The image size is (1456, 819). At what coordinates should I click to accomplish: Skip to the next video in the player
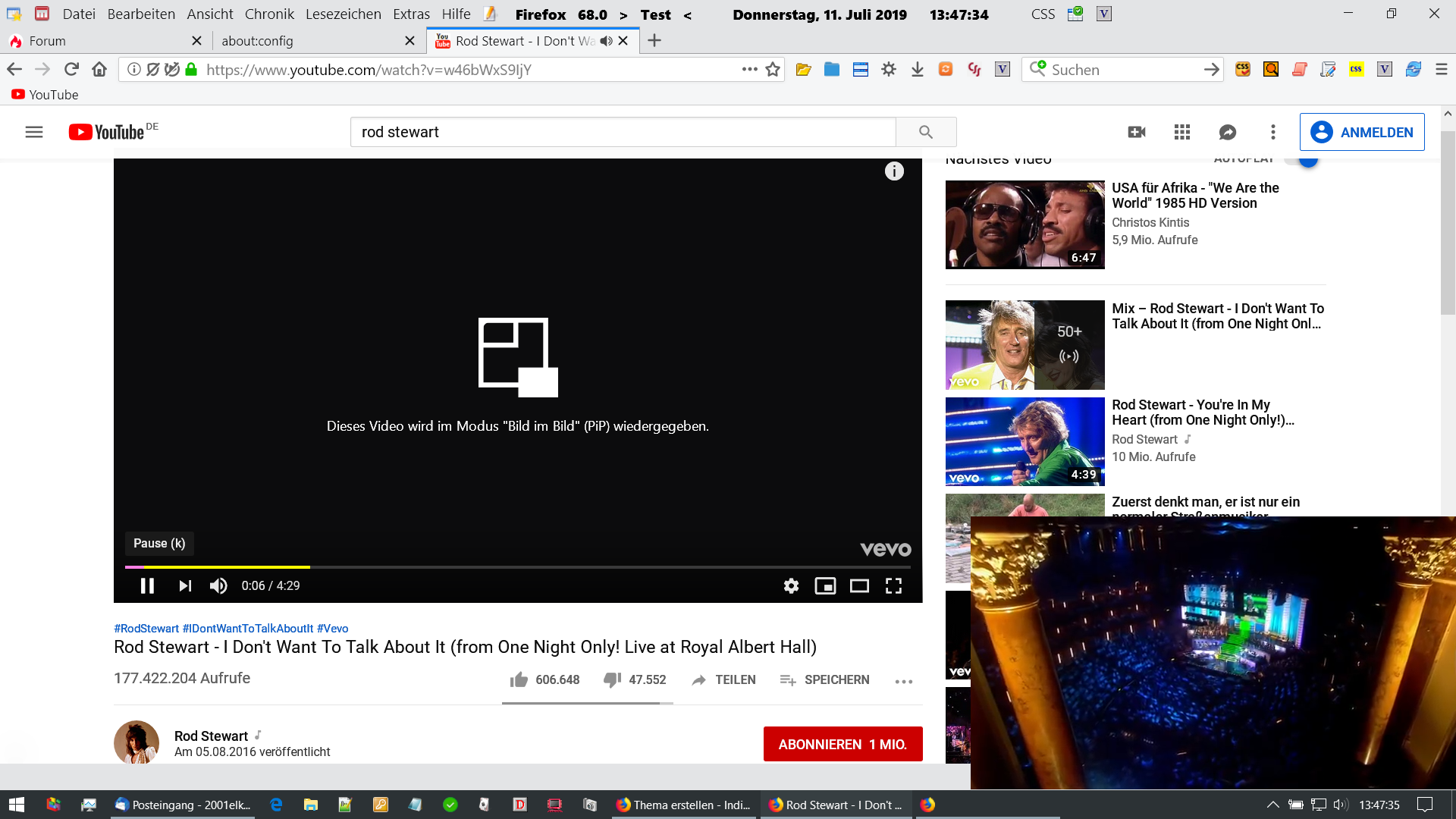pyautogui.click(x=185, y=585)
